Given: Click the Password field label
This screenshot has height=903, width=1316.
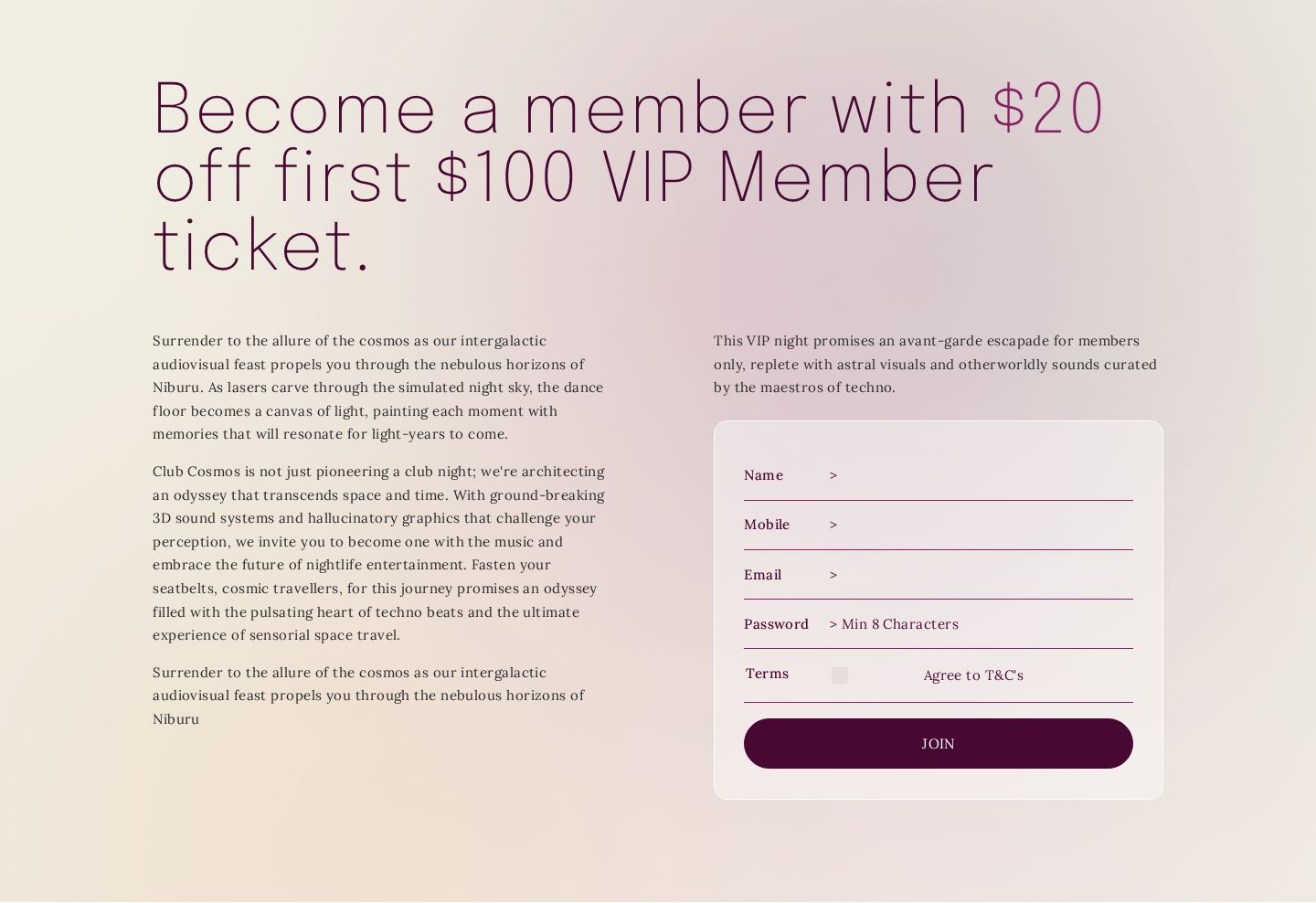Looking at the screenshot, I should tap(776, 624).
